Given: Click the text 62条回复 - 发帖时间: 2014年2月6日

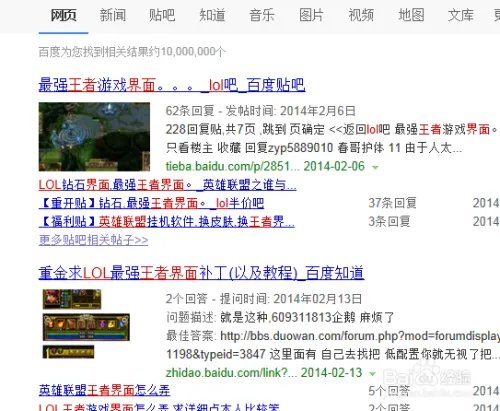Looking at the screenshot, I should (x=261, y=111).
